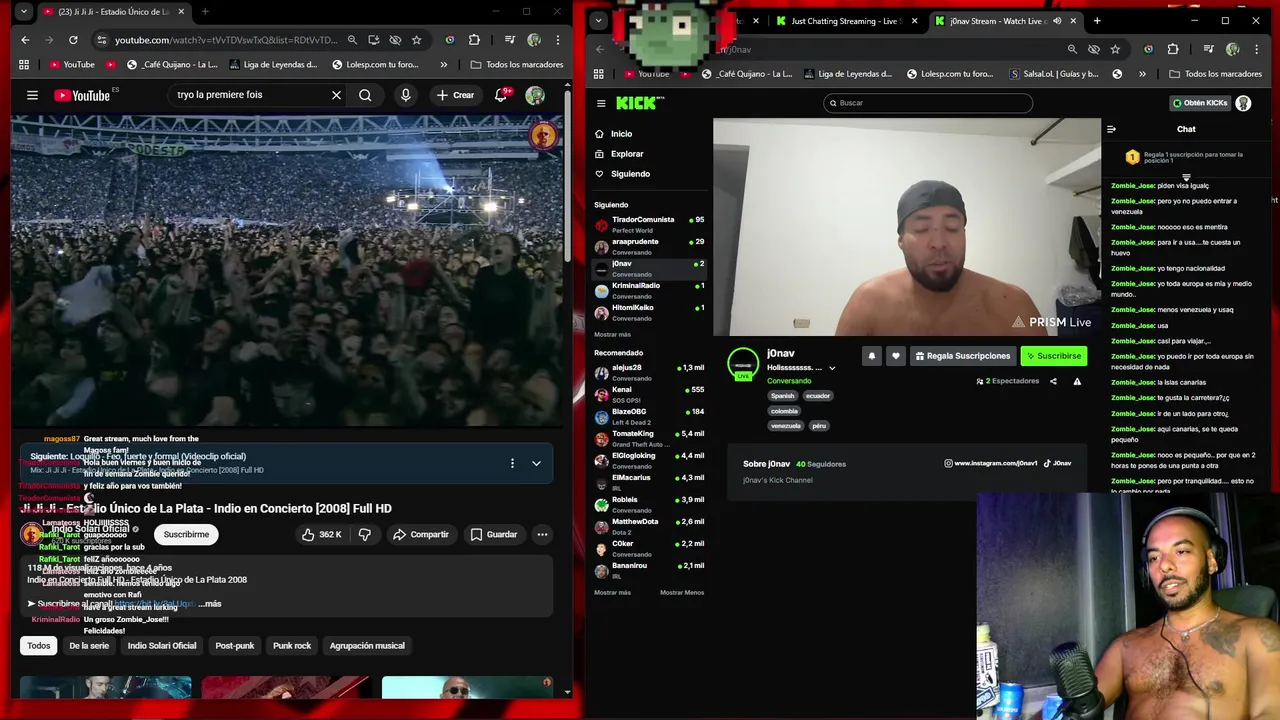The height and width of the screenshot is (720, 1280).
Task: Click the YouTube search input field
Action: (248, 95)
